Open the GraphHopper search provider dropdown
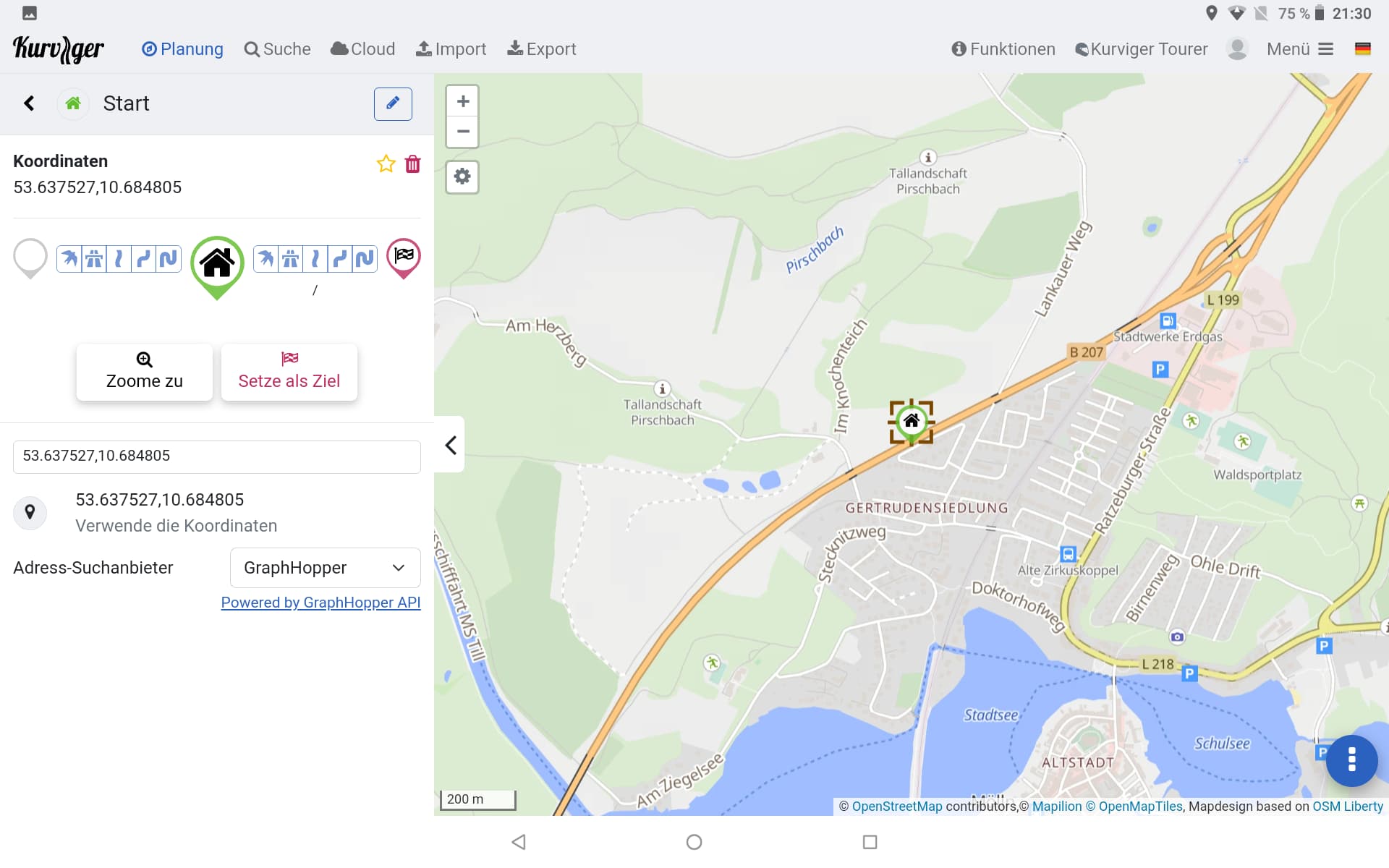 tap(325, 568)
